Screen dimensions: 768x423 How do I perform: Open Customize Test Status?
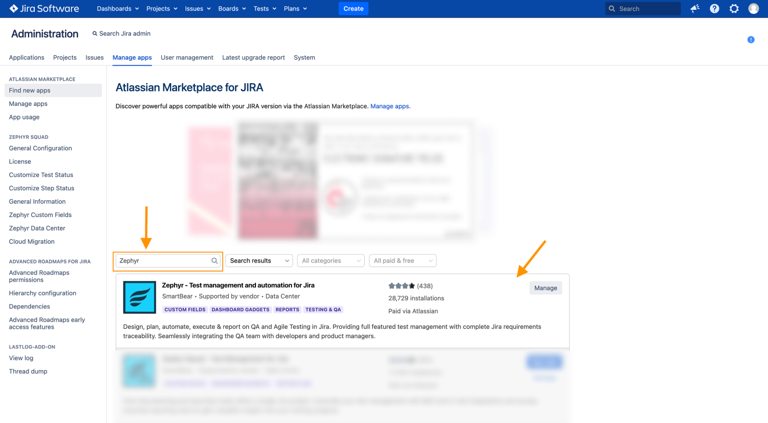click(x=41, y=175)
